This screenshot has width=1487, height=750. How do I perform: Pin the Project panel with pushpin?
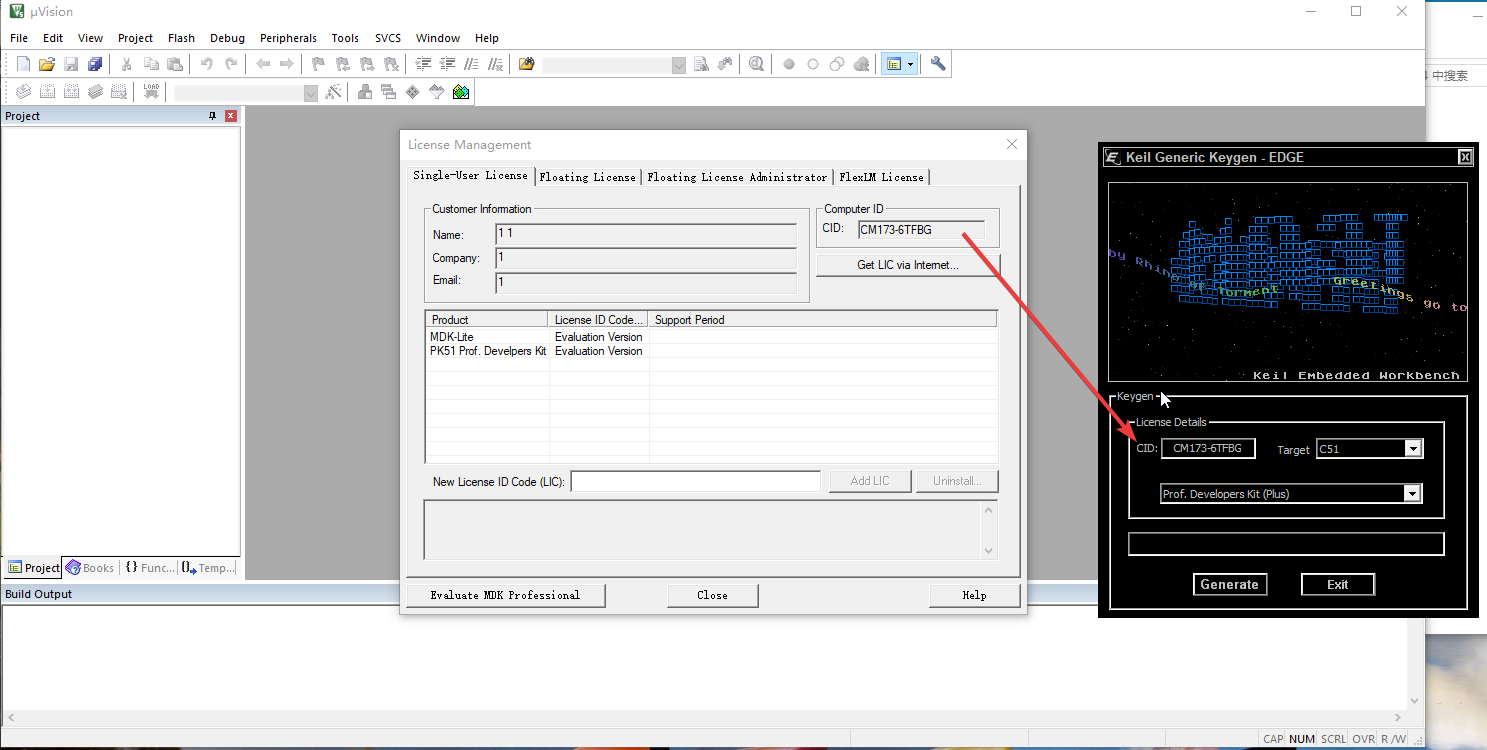pyautogui.click(x=212, y=116)
